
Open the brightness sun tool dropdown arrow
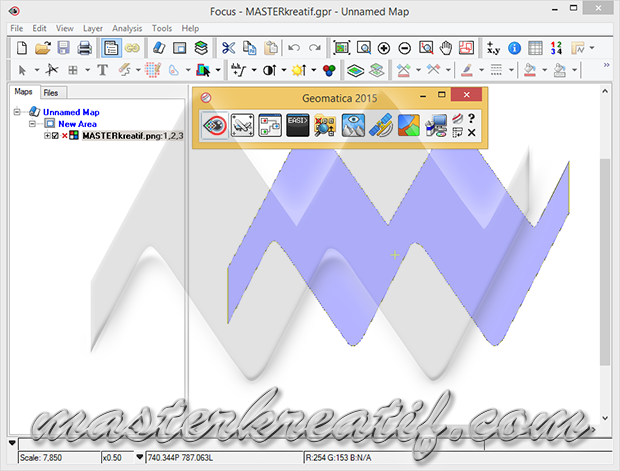tap(314, 70)
